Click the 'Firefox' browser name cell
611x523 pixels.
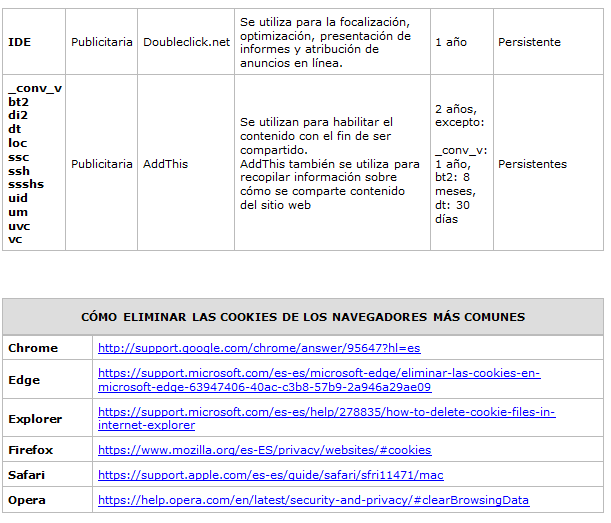pyautogui.click(x=31, y=450)
